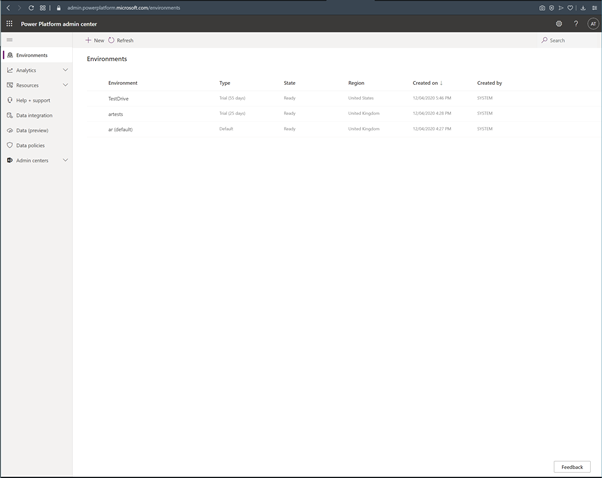Open Data integration in the sidebar
The height and width of the screenshot is (478, 602).
pos(33,115)
